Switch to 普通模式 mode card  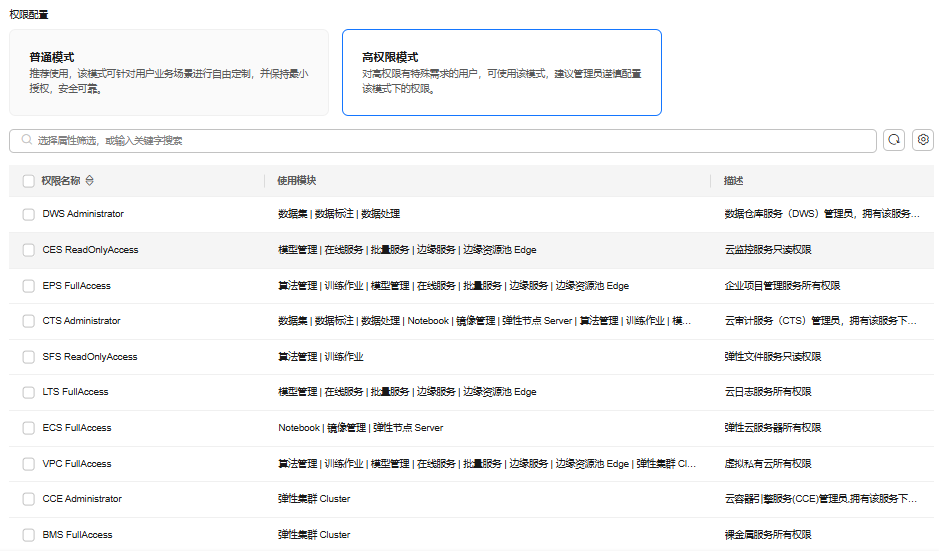pos(168,72)
